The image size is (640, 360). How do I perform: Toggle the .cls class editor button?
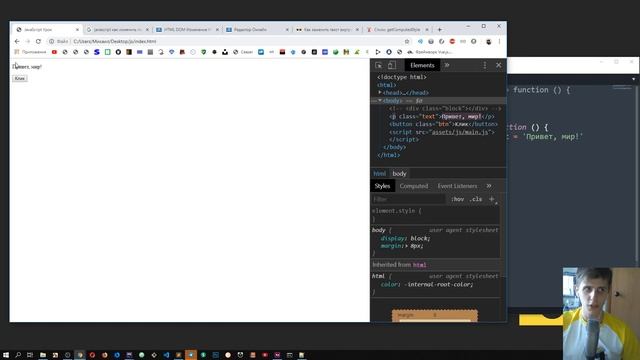click(476, 199)
